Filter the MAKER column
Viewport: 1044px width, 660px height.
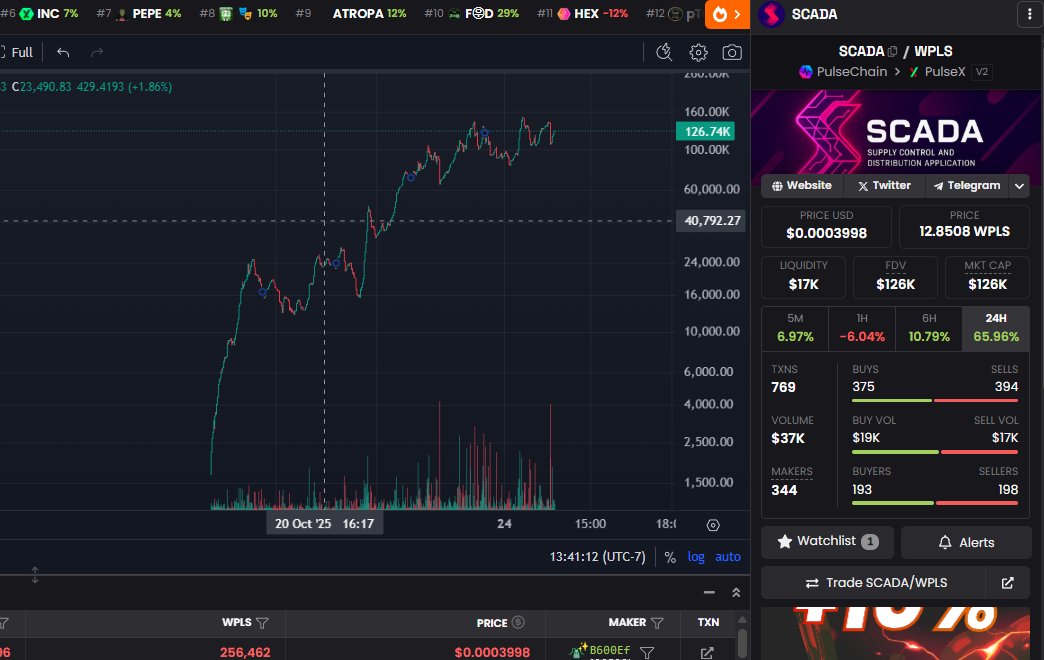(657, 623)
